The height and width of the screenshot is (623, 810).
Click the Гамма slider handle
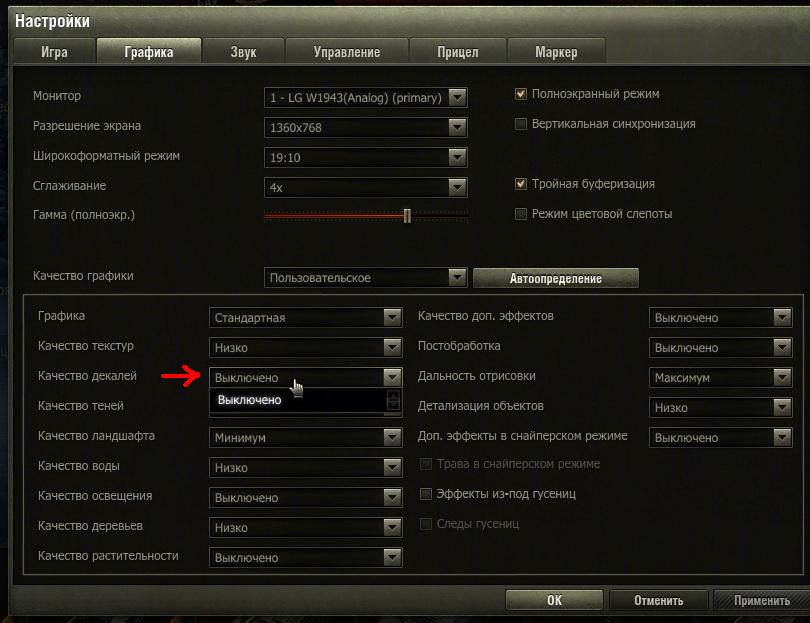coord(407,215)
